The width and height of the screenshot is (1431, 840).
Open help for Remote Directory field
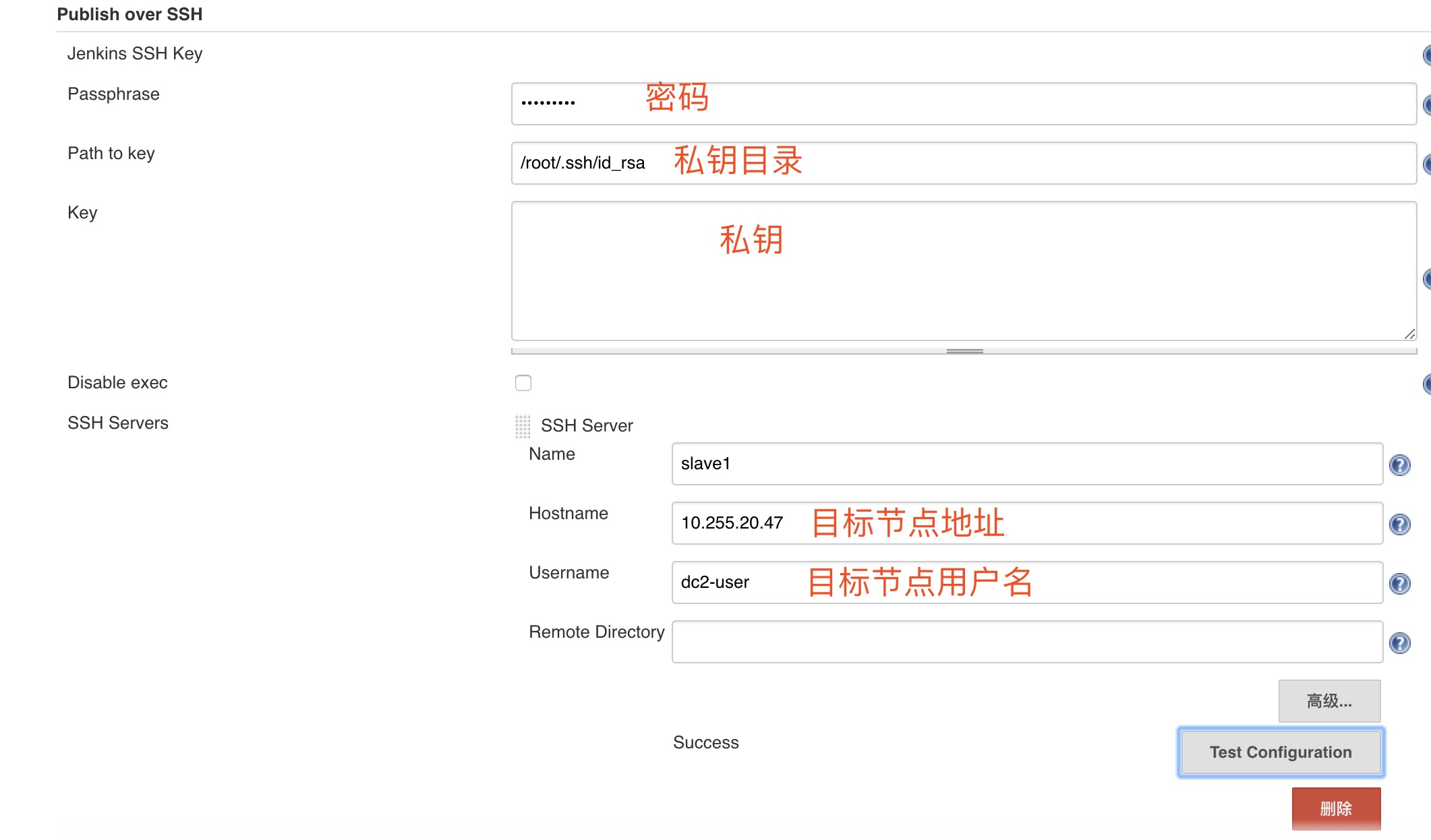tap(1399, 643)
